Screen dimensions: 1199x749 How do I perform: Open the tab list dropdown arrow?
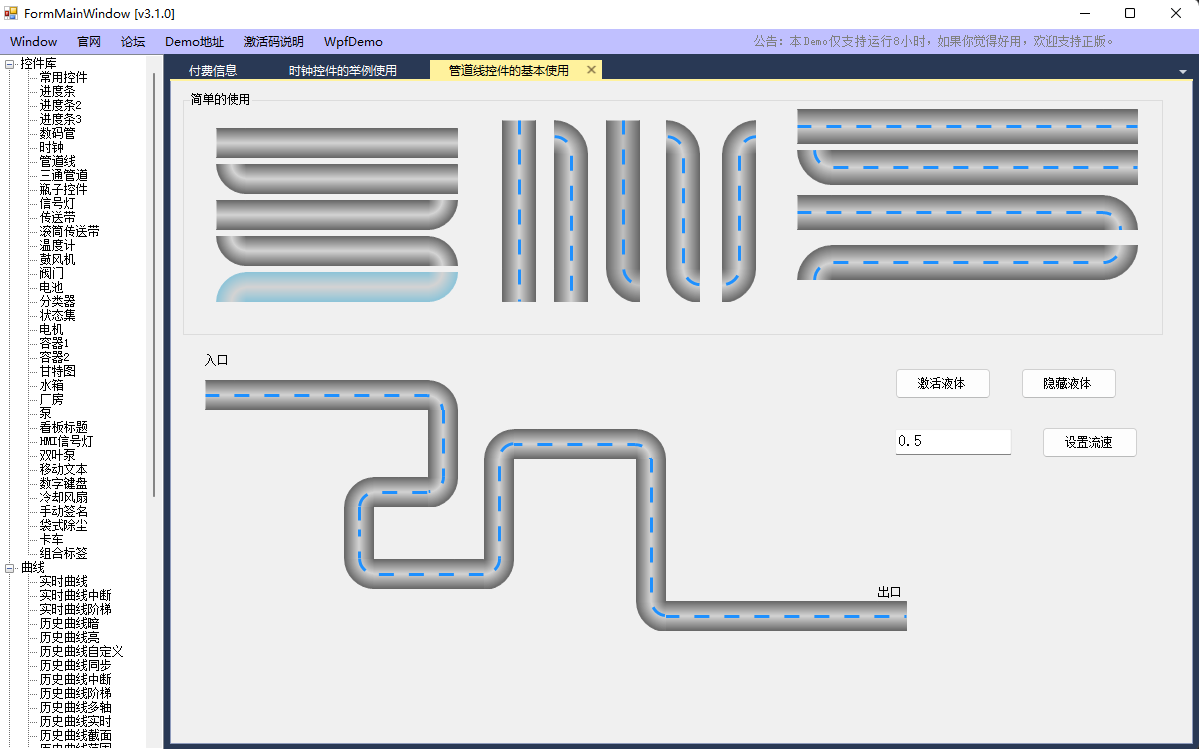pyautogui.click(x=1183, y=72)
